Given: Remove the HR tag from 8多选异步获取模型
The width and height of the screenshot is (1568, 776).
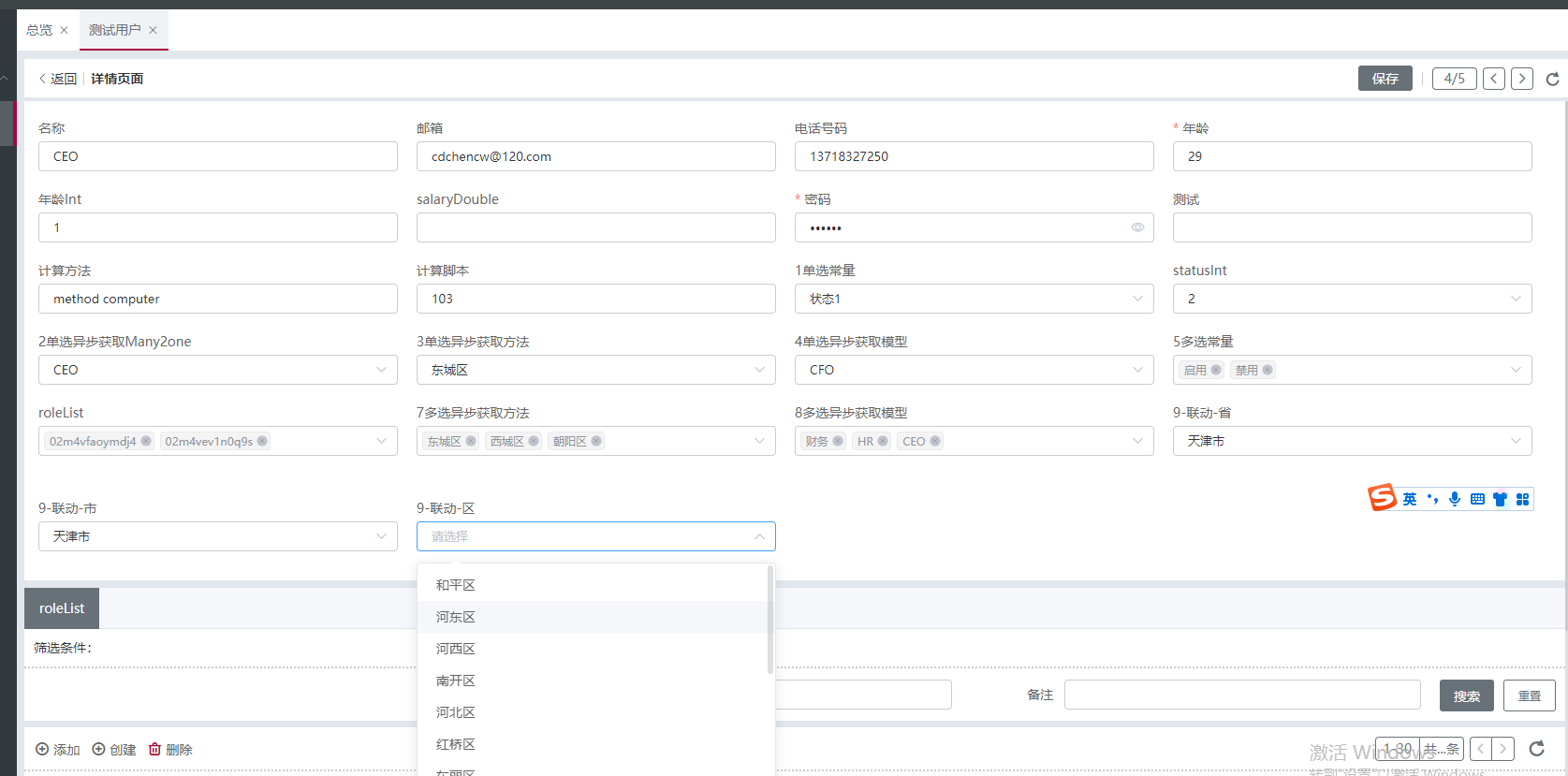Looking at the screenshot, I should [883, 441].
